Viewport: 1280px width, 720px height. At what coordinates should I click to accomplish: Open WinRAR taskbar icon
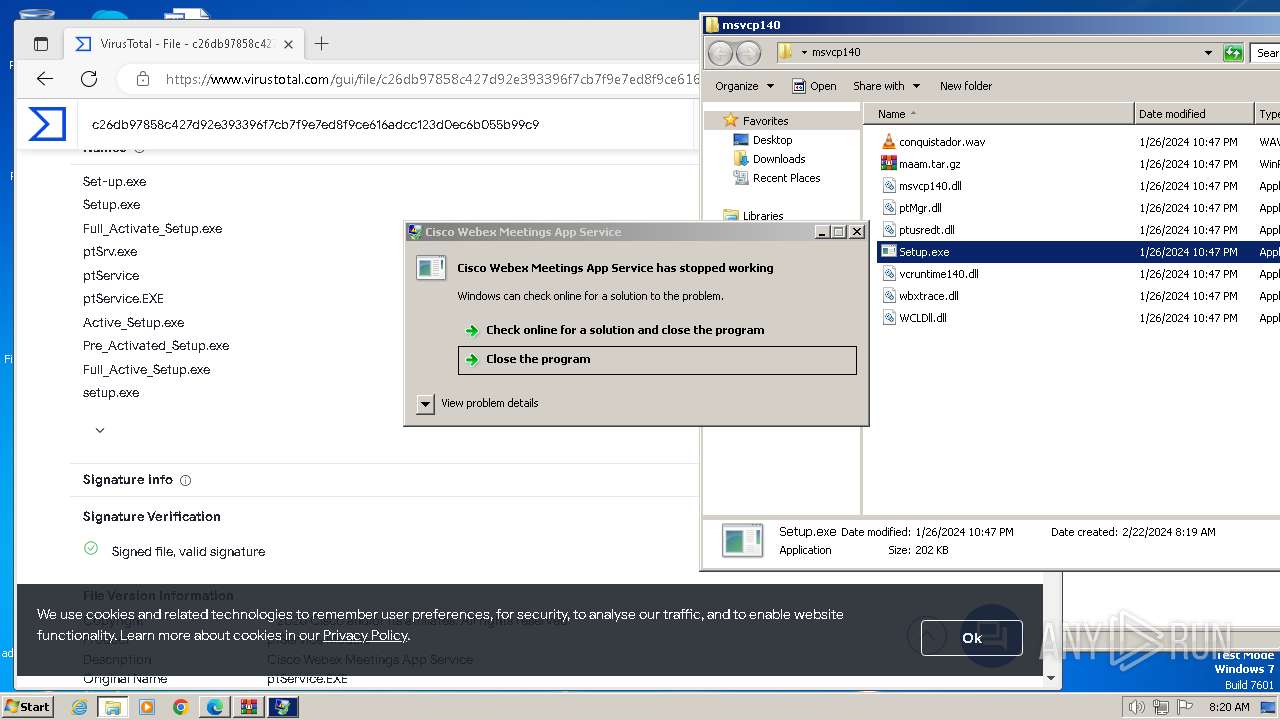click(249, 707)
